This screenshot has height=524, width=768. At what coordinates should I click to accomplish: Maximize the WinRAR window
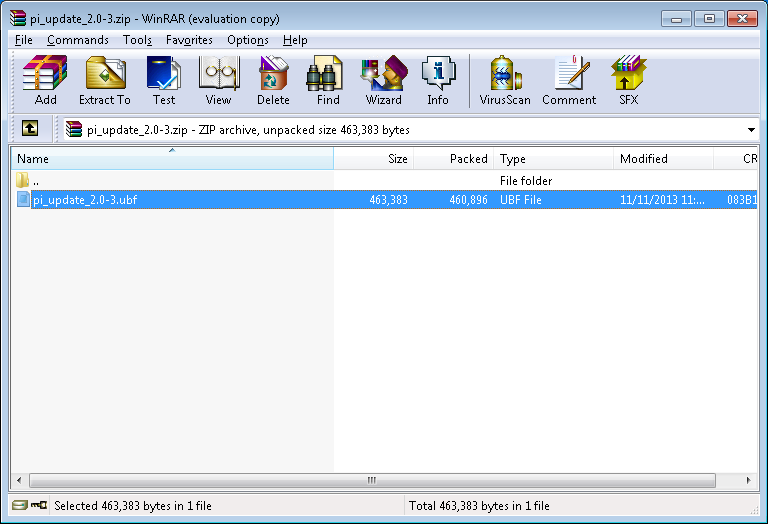709,19
